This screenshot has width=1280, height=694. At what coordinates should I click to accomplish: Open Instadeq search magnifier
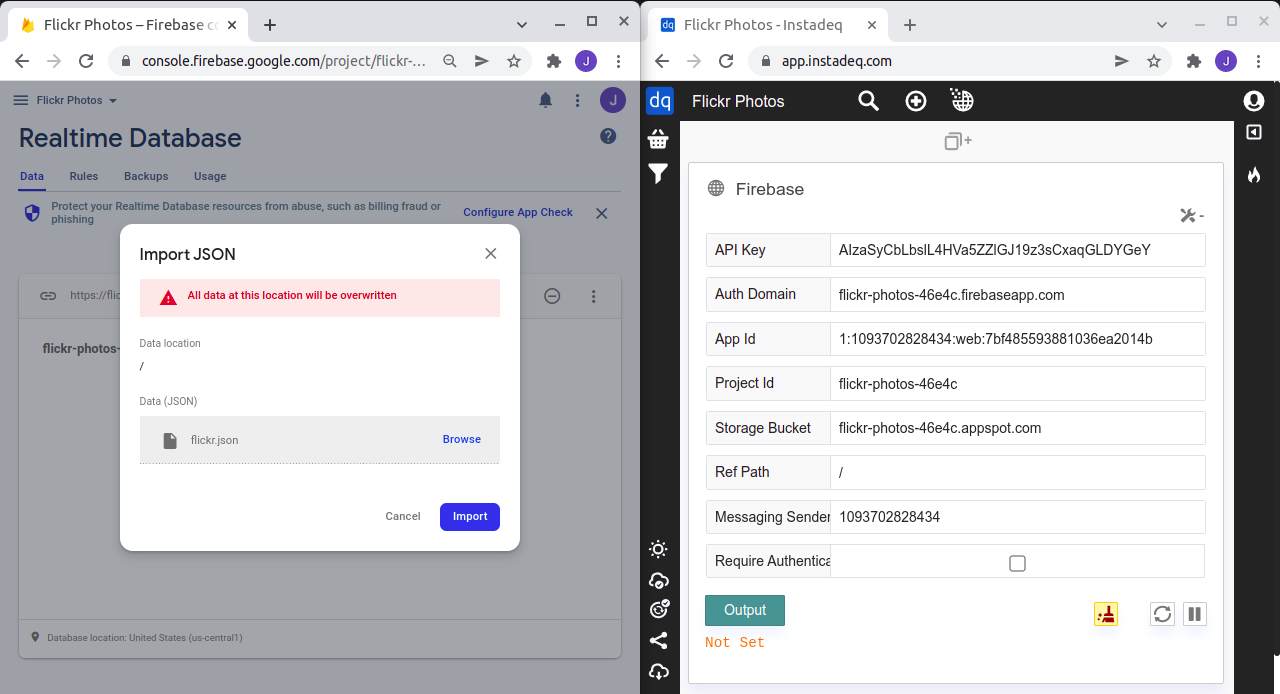[x=869, y=101]
